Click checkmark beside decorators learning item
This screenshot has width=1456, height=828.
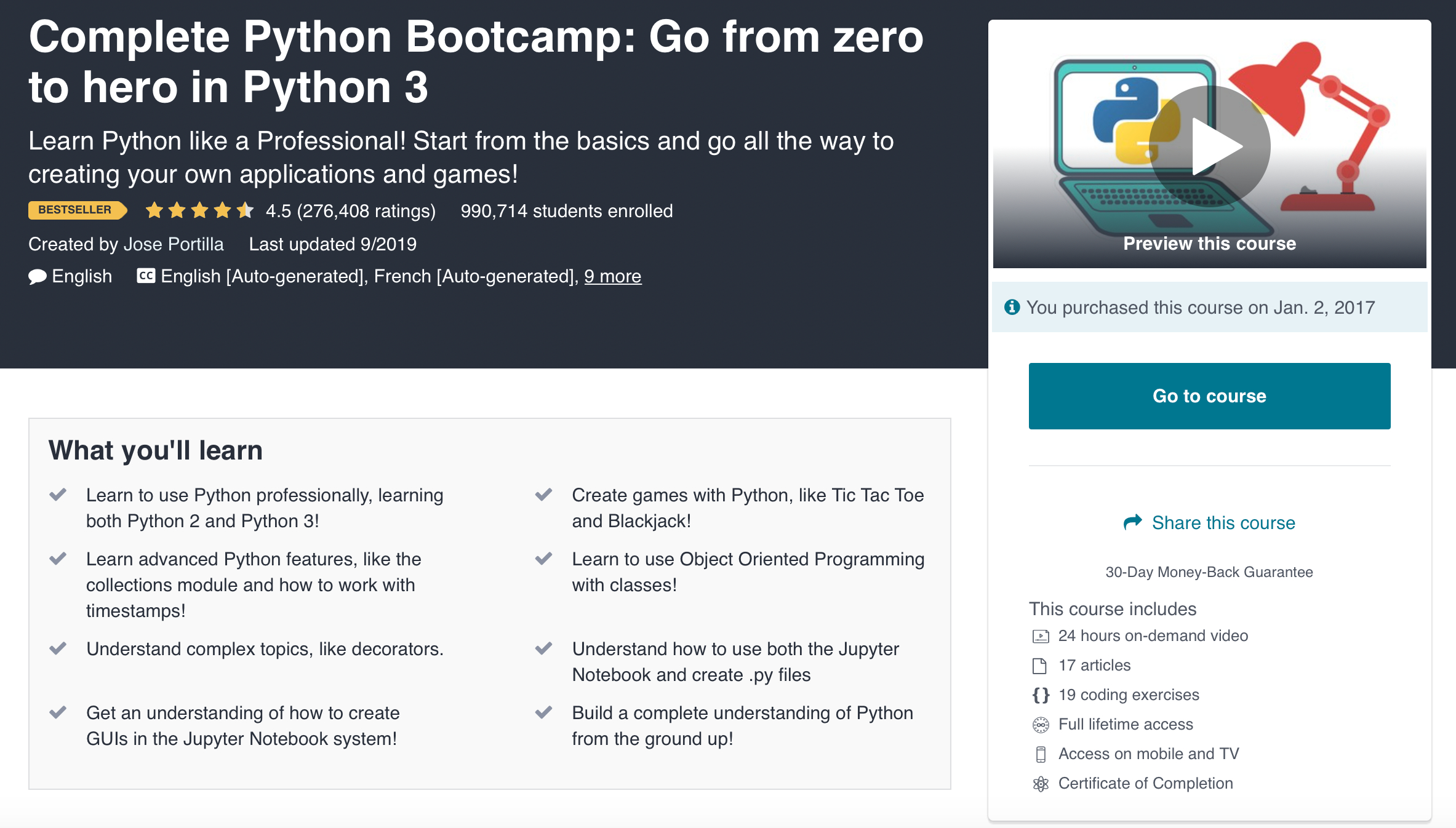[x=58, y=648]
